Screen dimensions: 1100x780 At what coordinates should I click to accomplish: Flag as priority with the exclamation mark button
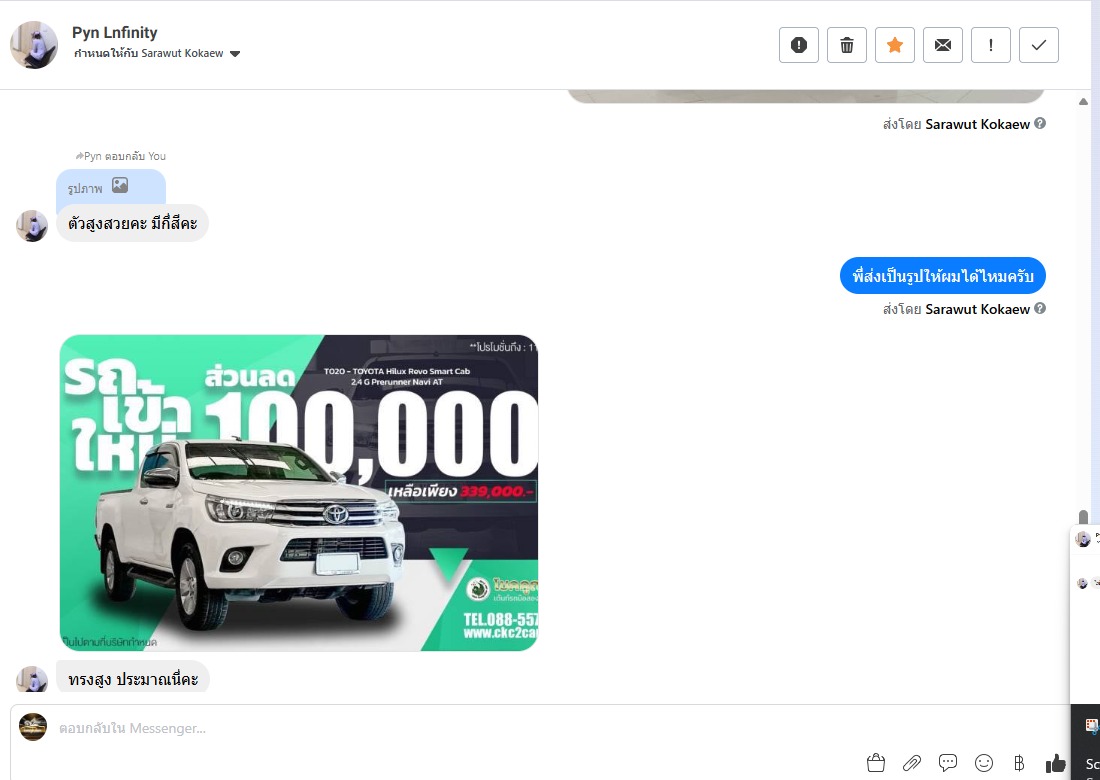[991, 45]
